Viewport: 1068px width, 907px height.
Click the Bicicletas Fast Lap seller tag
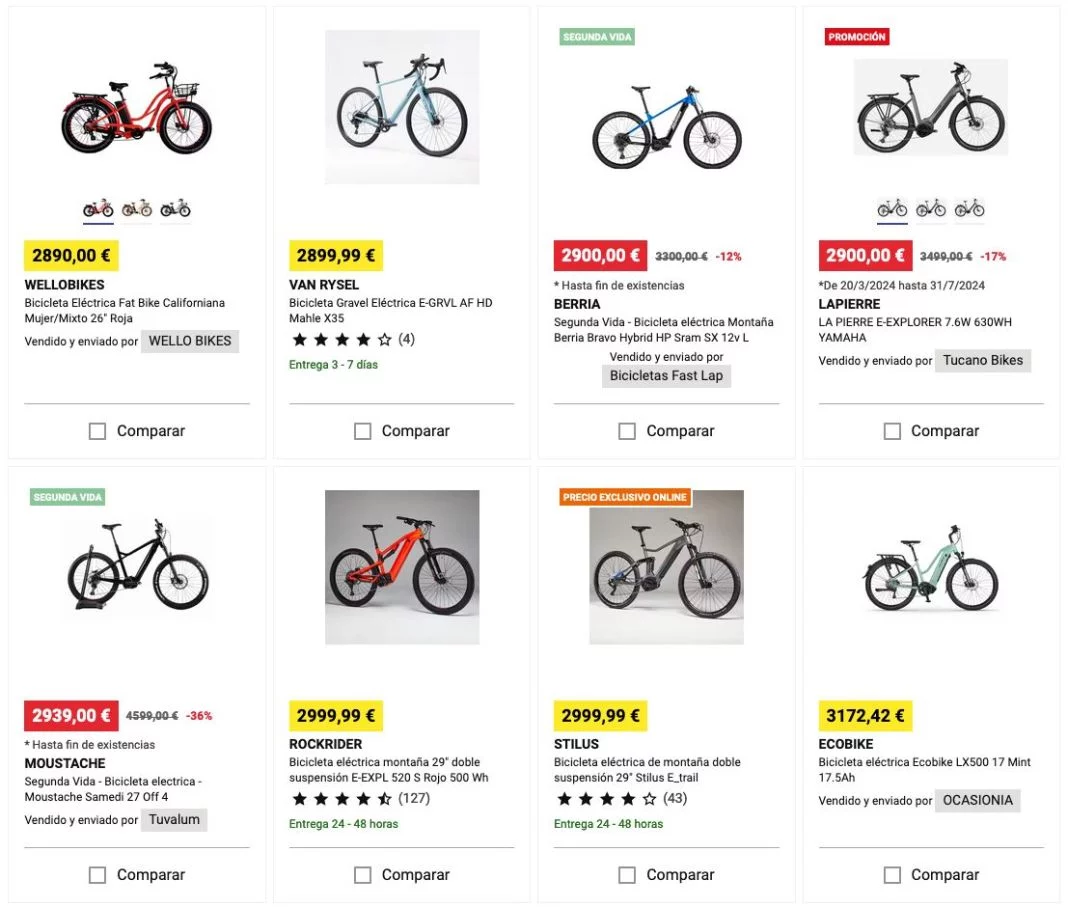pyautogui.click(x=666, y=376)
